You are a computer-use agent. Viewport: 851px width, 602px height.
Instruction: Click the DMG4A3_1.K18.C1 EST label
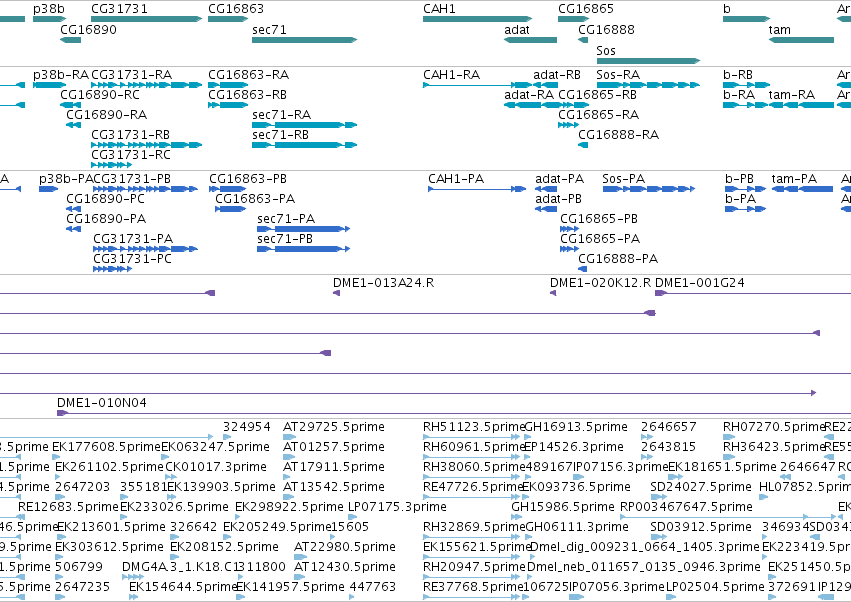coord(181,567)
